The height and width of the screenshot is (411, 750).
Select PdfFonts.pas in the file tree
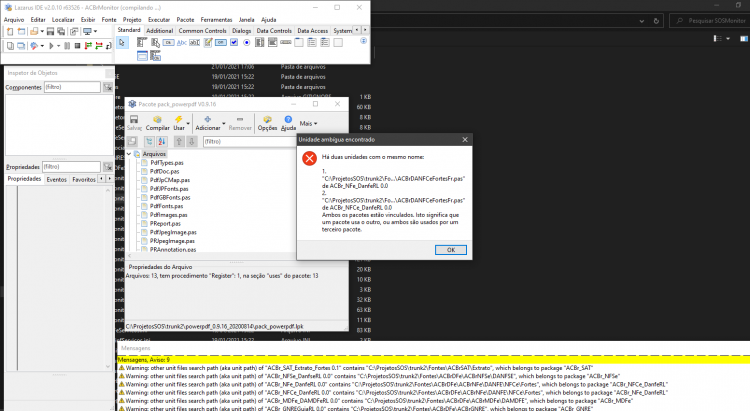pos(166,206)
